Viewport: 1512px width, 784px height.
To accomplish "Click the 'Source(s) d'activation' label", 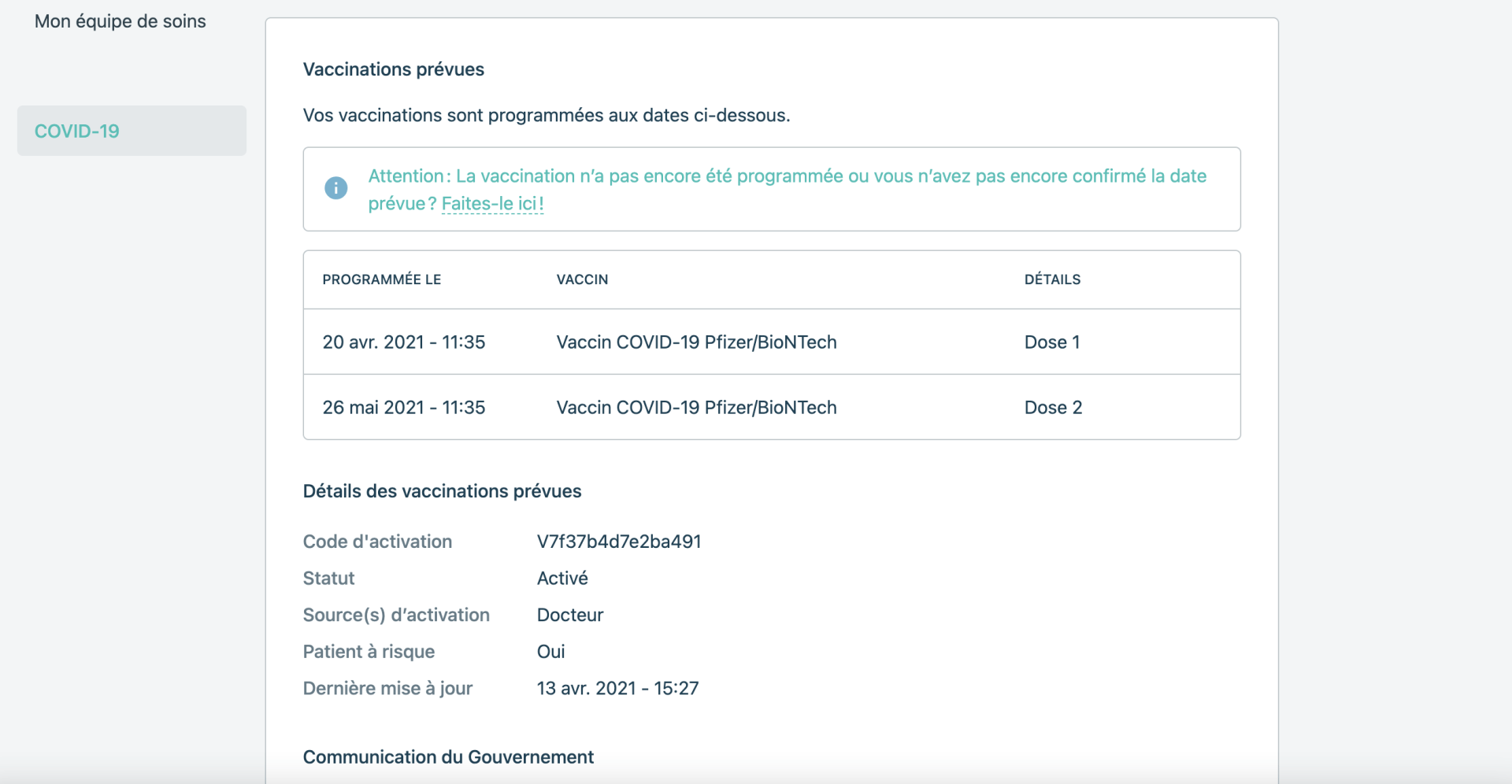I will [x=397, y=615].
